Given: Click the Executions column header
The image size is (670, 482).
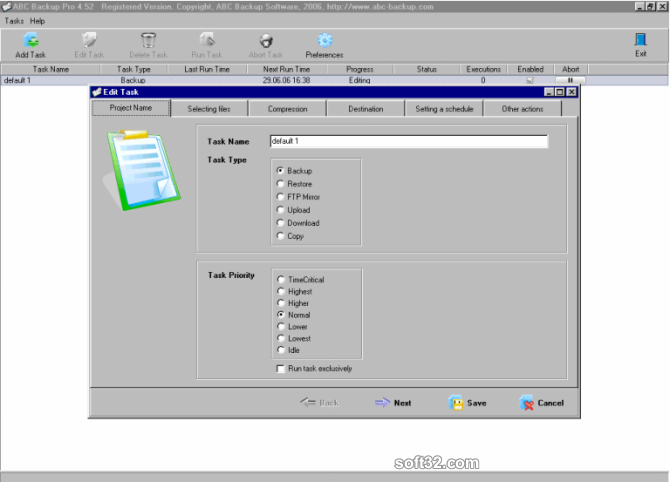Looking at the screenshot, I should pos(483,69).
